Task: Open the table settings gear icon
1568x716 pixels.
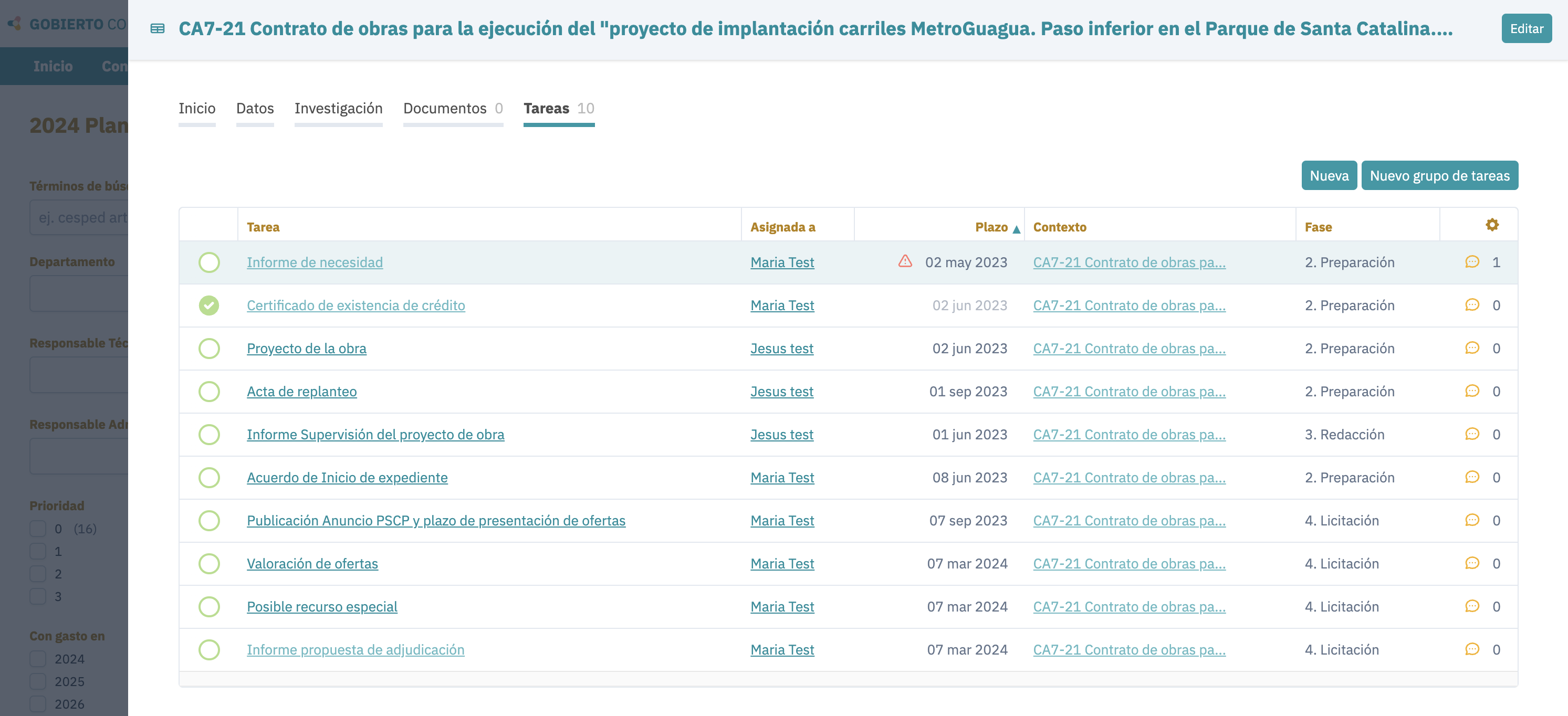Action: [1492, 225]
